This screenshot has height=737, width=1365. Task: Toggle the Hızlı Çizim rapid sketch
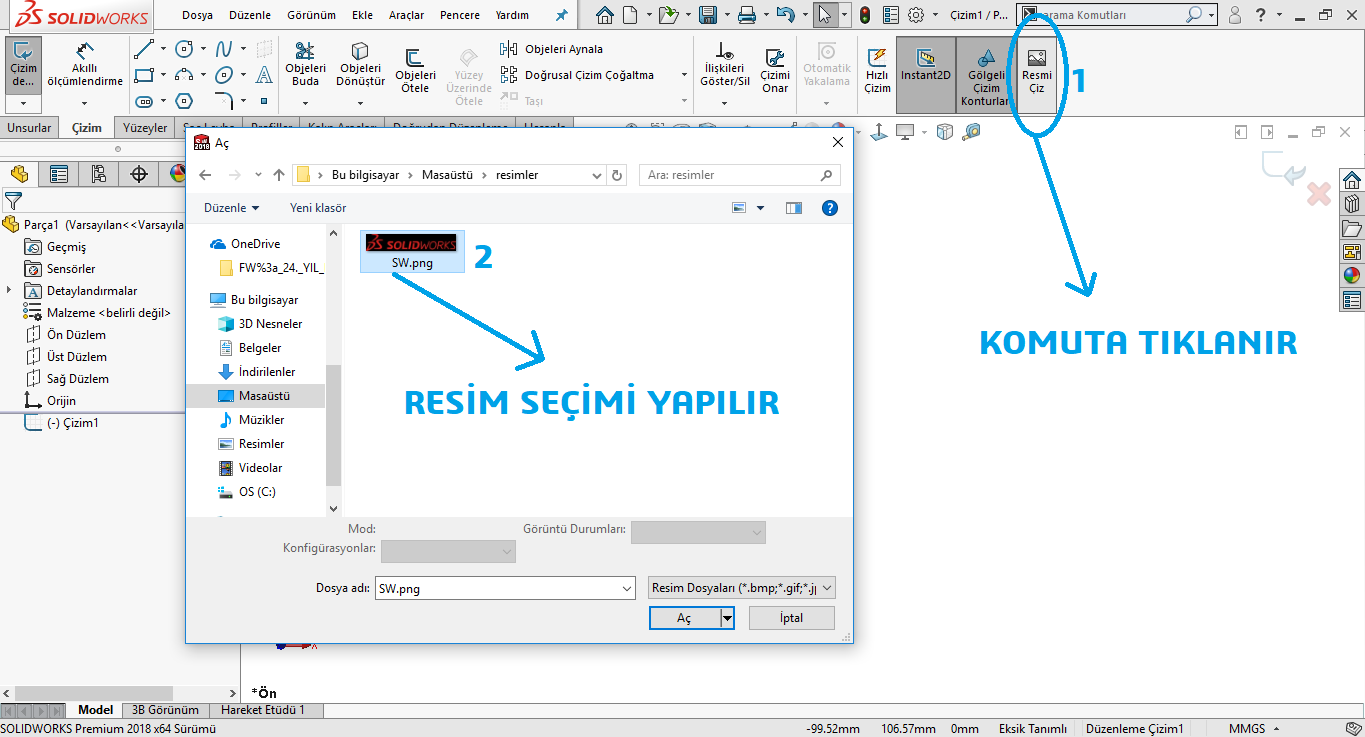point(877,71)
